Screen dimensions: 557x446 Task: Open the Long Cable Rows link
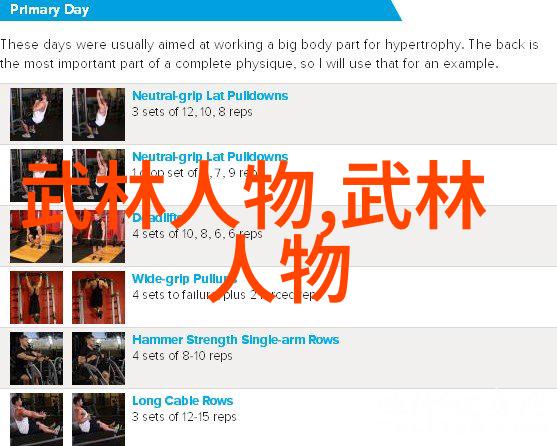[183, 401]
